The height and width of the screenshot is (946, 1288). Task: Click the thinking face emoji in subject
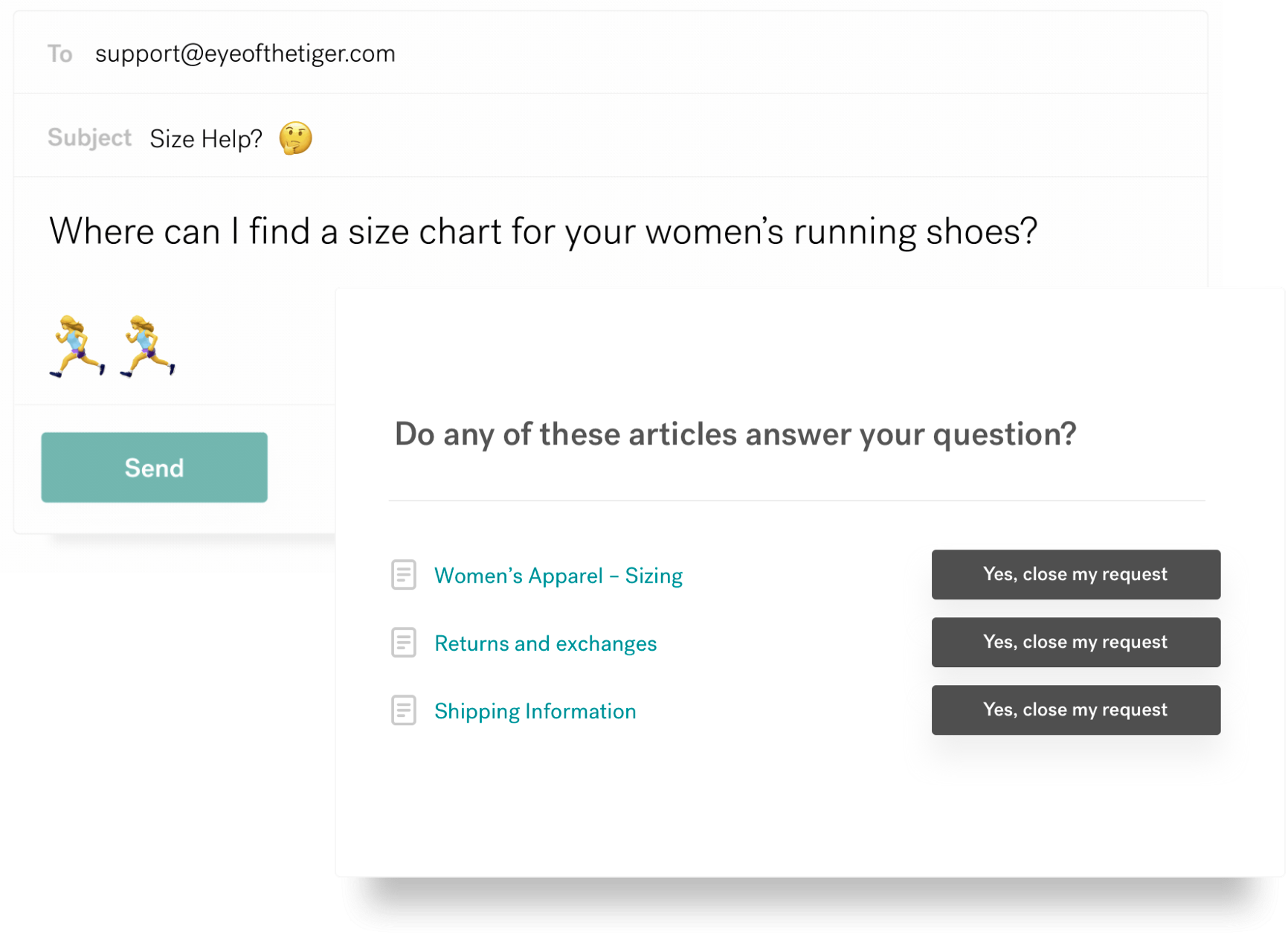(x=295, y=138)
